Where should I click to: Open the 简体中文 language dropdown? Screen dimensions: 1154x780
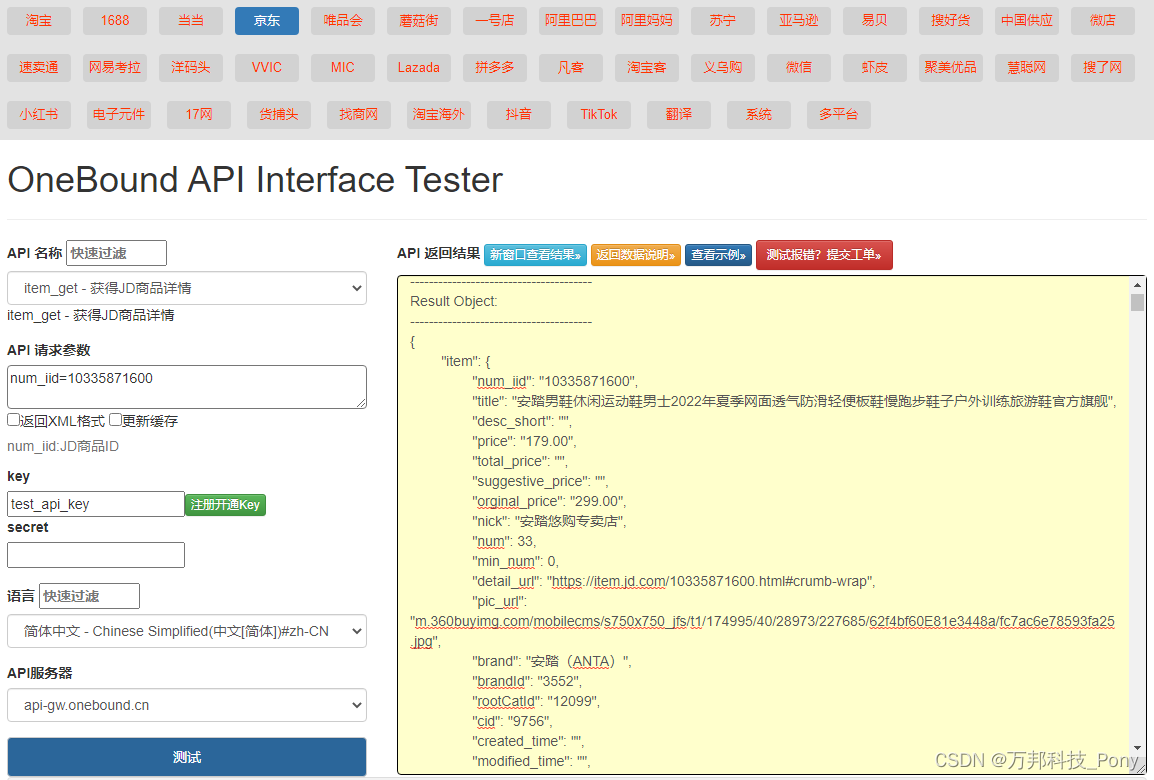tap(187, 631)
